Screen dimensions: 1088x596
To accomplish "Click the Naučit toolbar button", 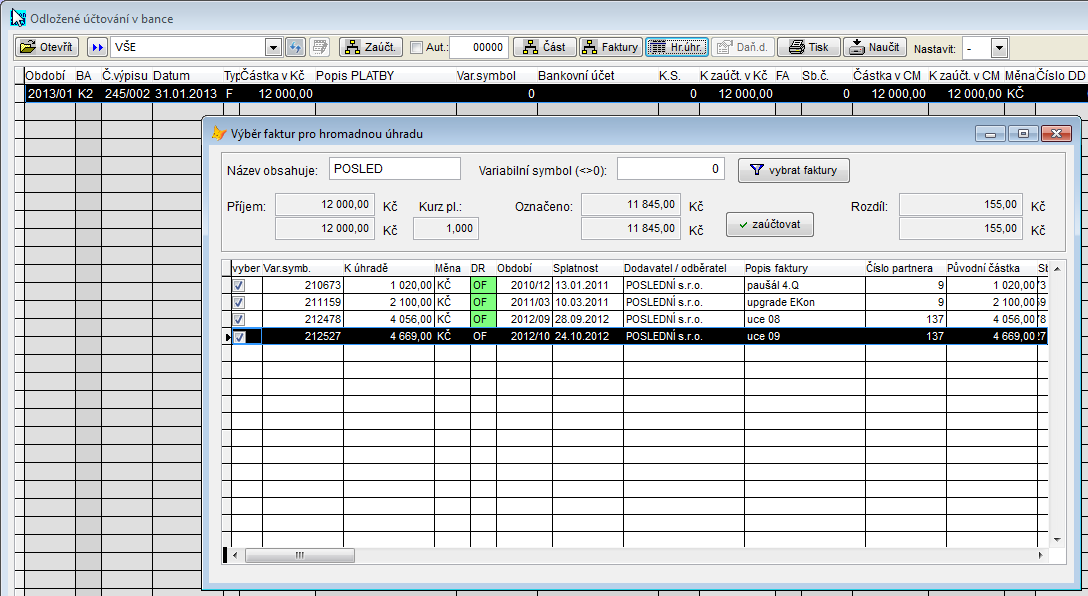I will tap(875, 47).
